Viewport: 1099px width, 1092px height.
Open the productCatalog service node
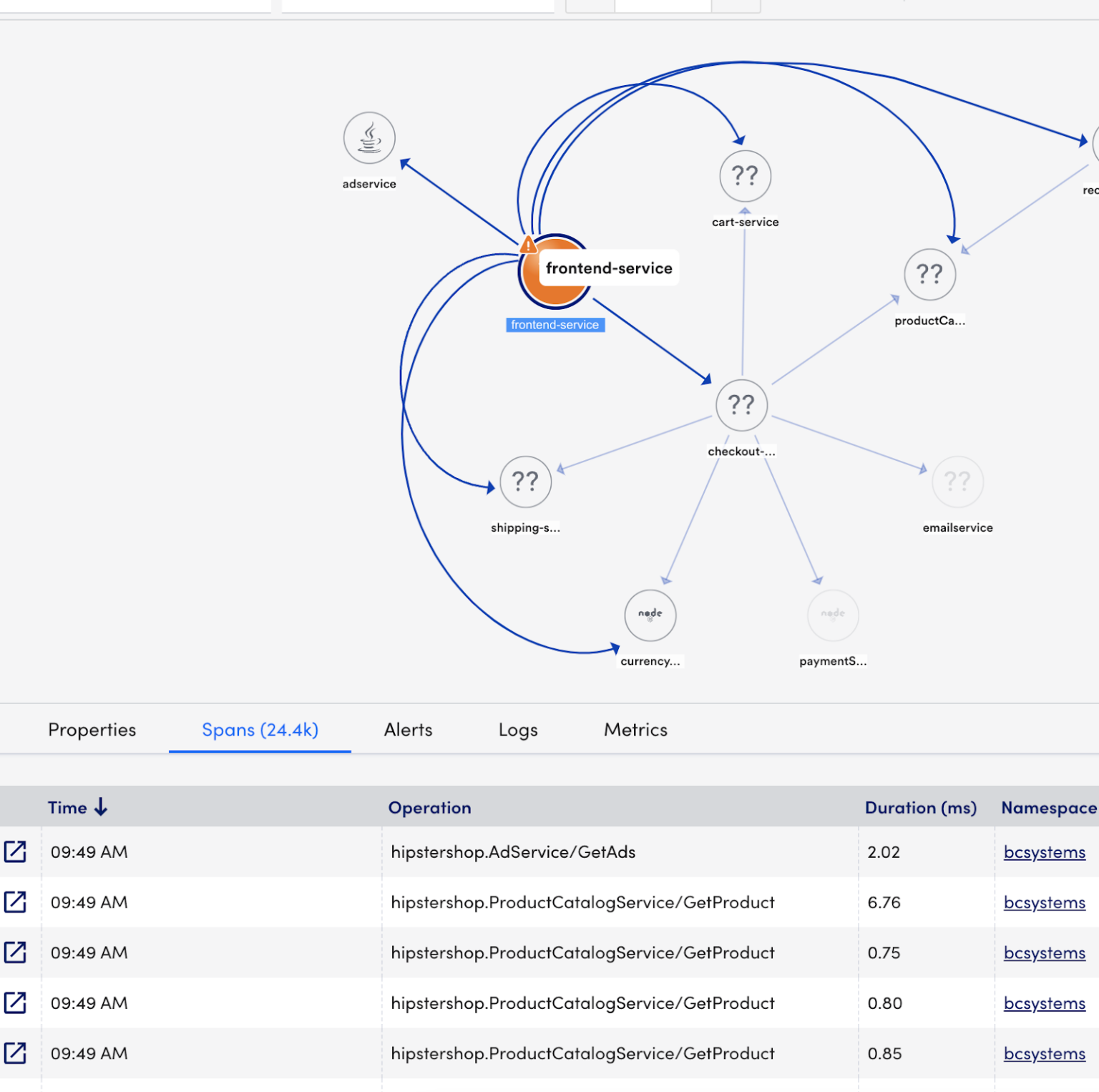coord(929,274)
